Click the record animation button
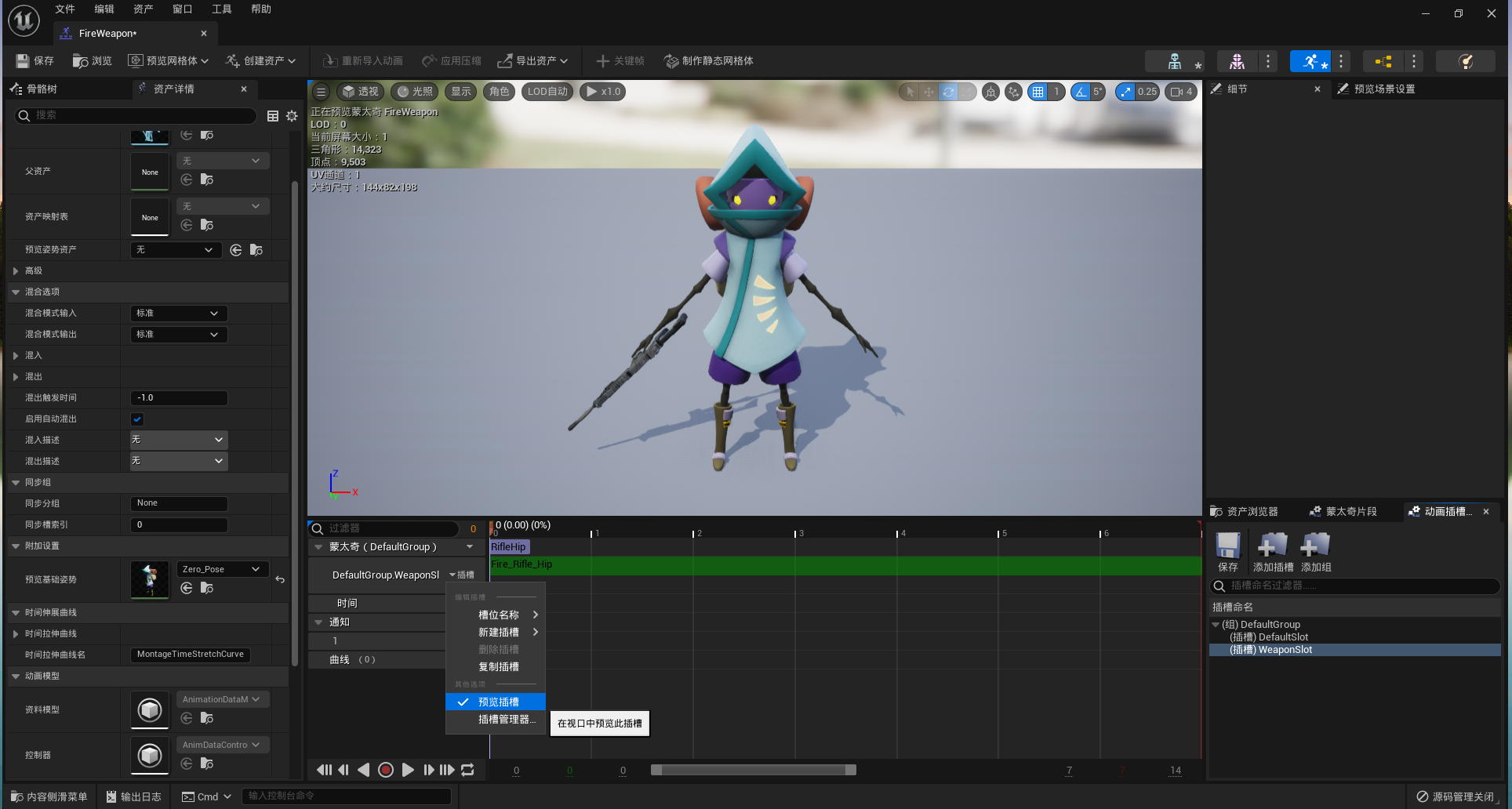Viewport: 1512px width, 809px height. (x=386, y=770)
